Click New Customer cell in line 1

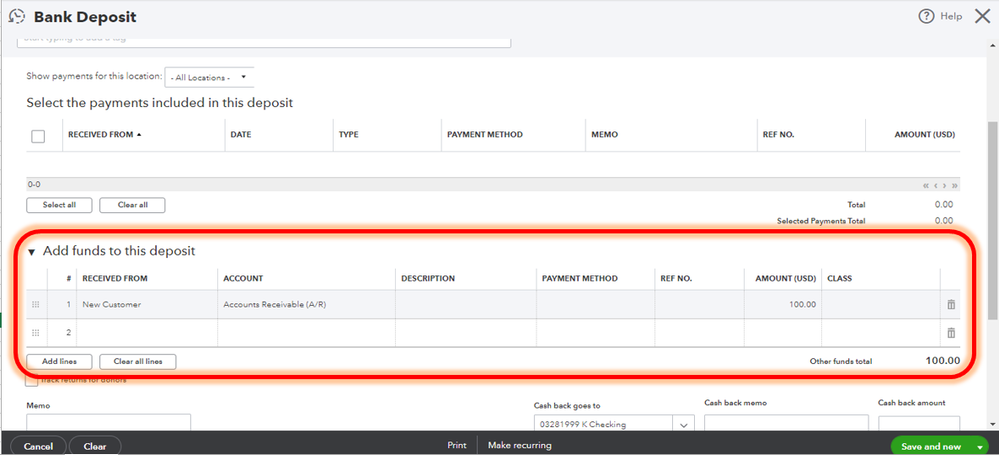(147, 305)
